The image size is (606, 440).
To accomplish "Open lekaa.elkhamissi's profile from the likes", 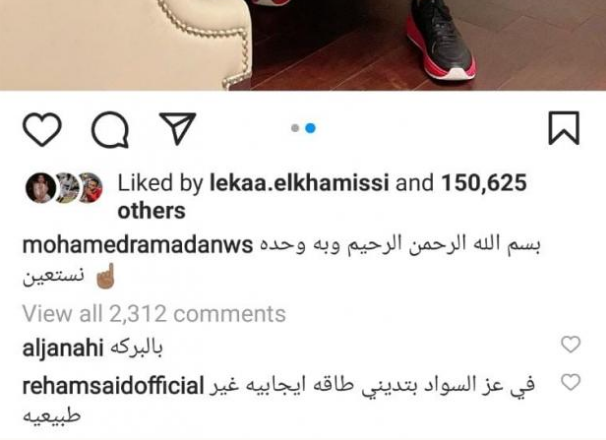I will [299, 183].
